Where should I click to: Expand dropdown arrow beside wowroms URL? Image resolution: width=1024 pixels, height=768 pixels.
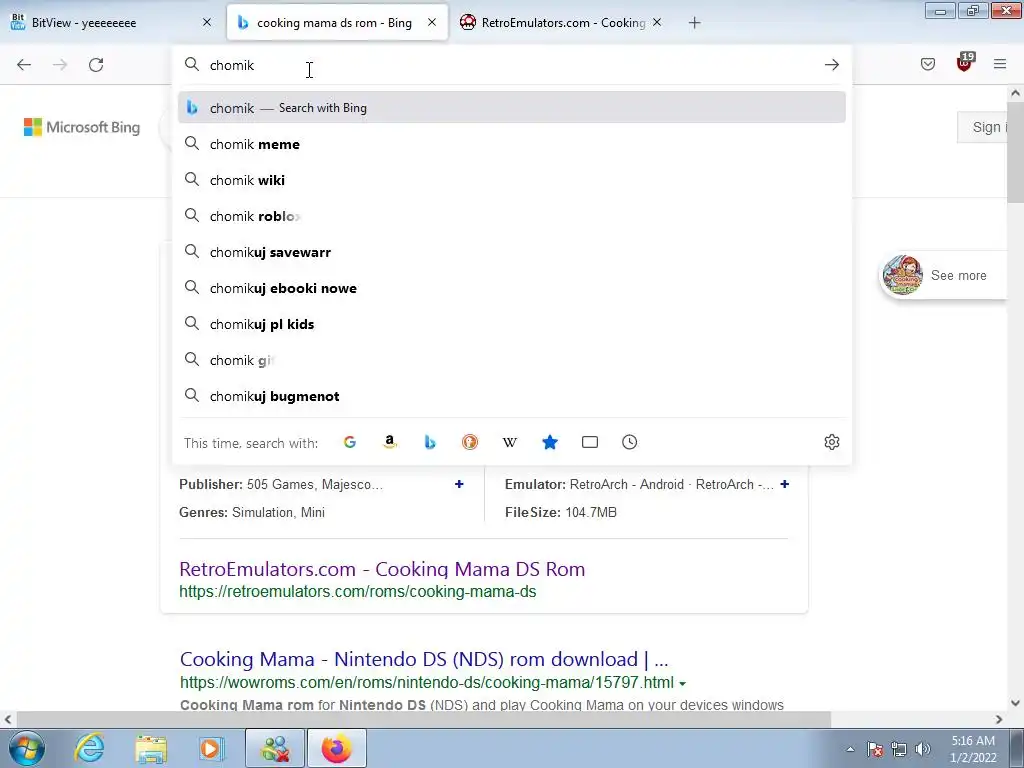[x=682, y=684]
